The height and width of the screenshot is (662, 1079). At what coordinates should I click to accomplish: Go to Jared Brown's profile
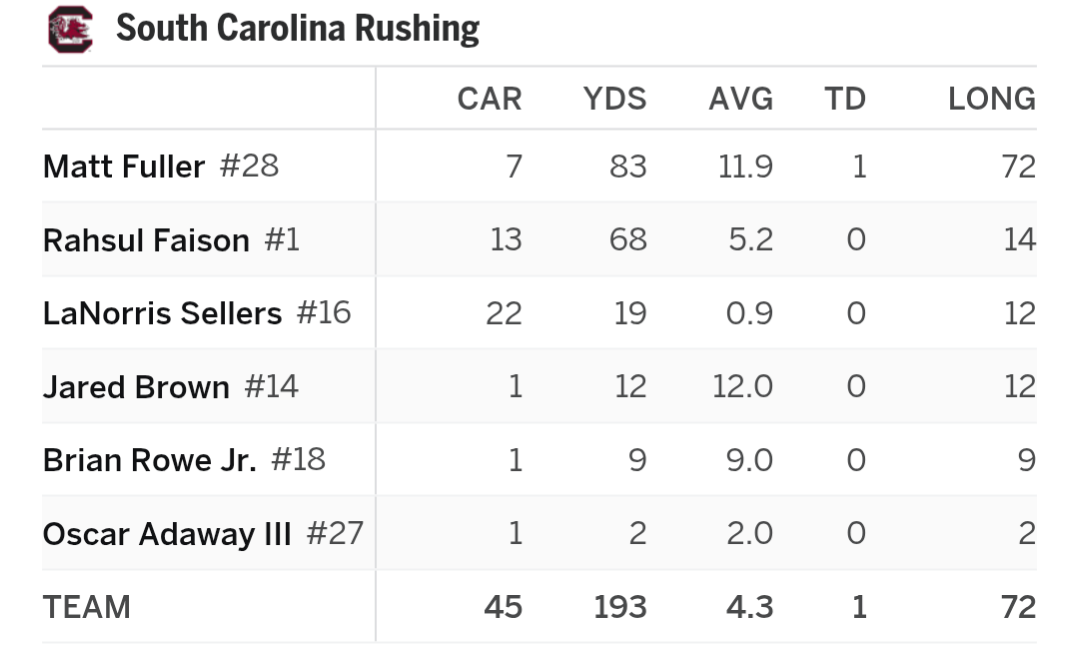click(x=136, y=386)
